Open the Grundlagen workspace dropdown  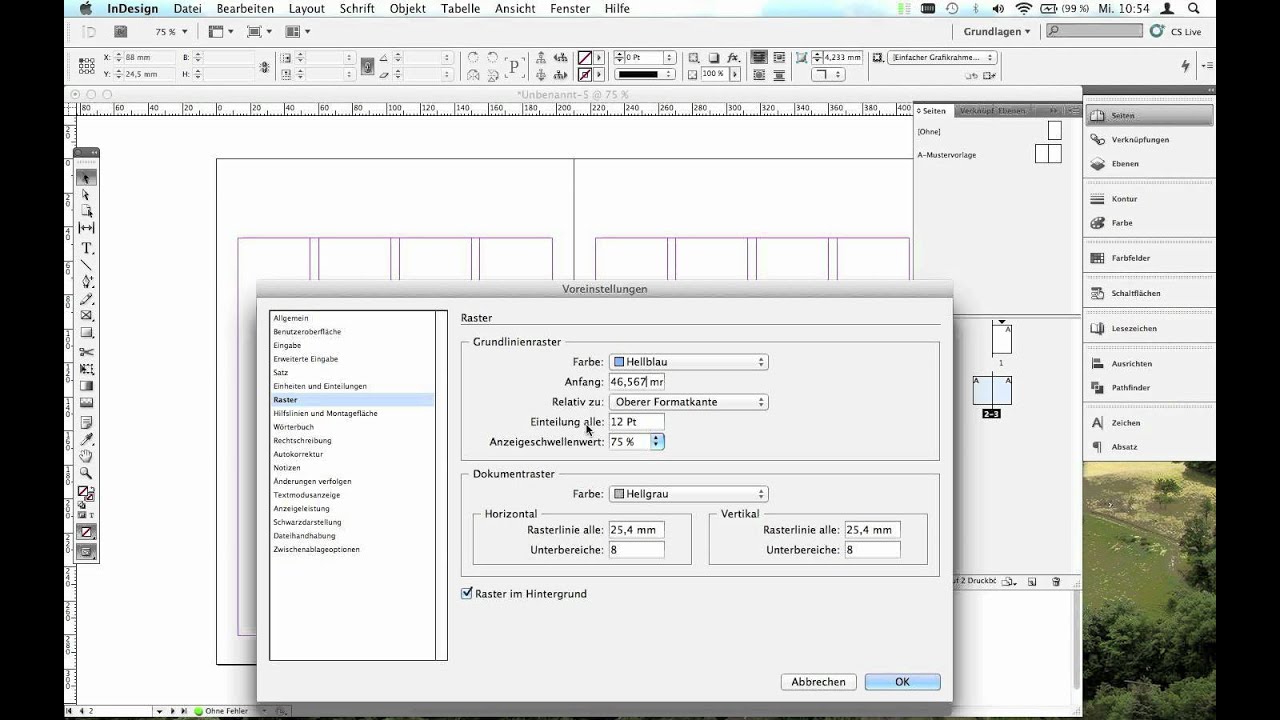tap(997, 32)
